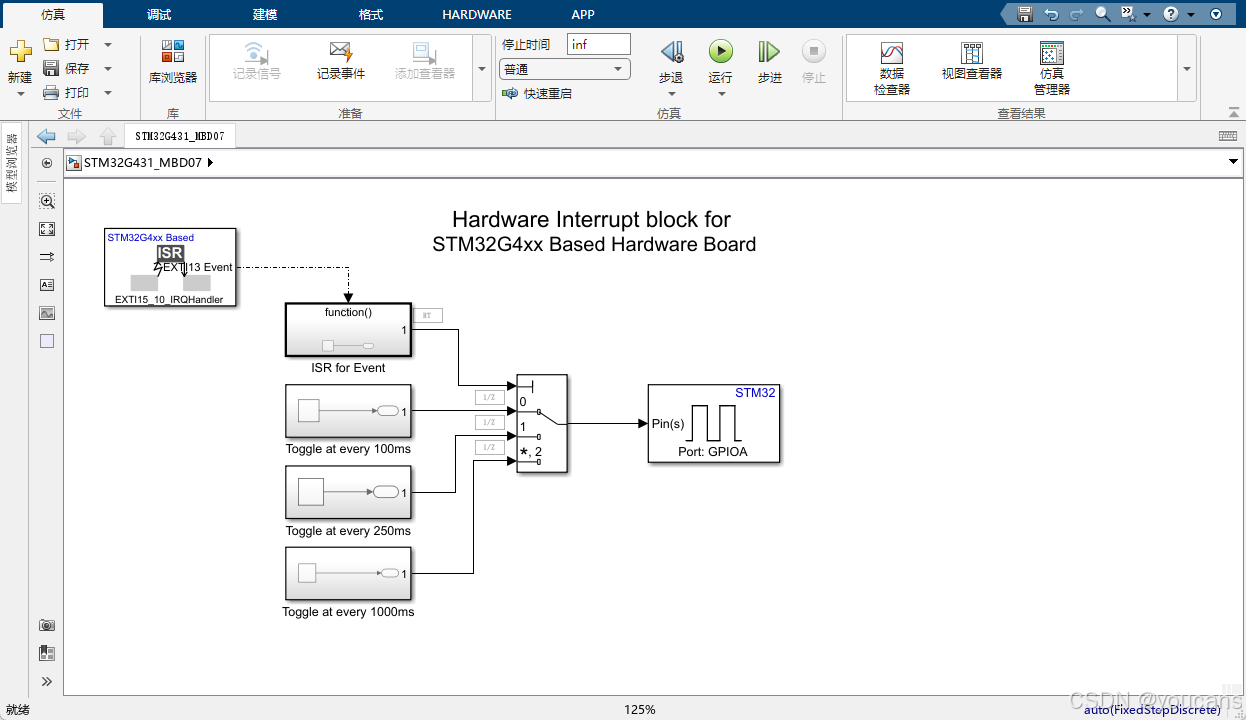Click auto(FixedStepDiscrete) solver link

[x=1152, y=710]
